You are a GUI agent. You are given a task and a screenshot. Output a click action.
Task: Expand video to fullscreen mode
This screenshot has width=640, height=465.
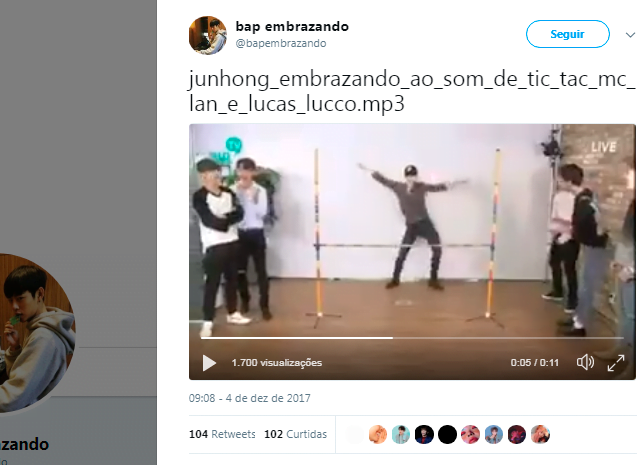616,363
